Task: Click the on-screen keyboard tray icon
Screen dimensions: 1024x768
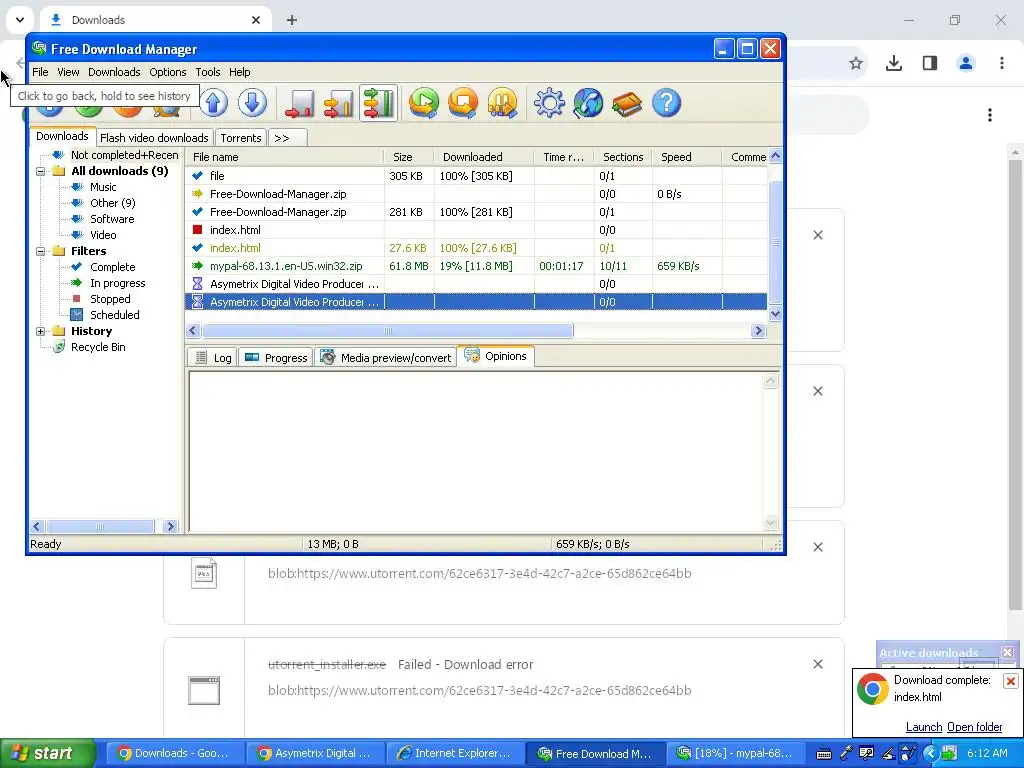Action: pos(824,754)
